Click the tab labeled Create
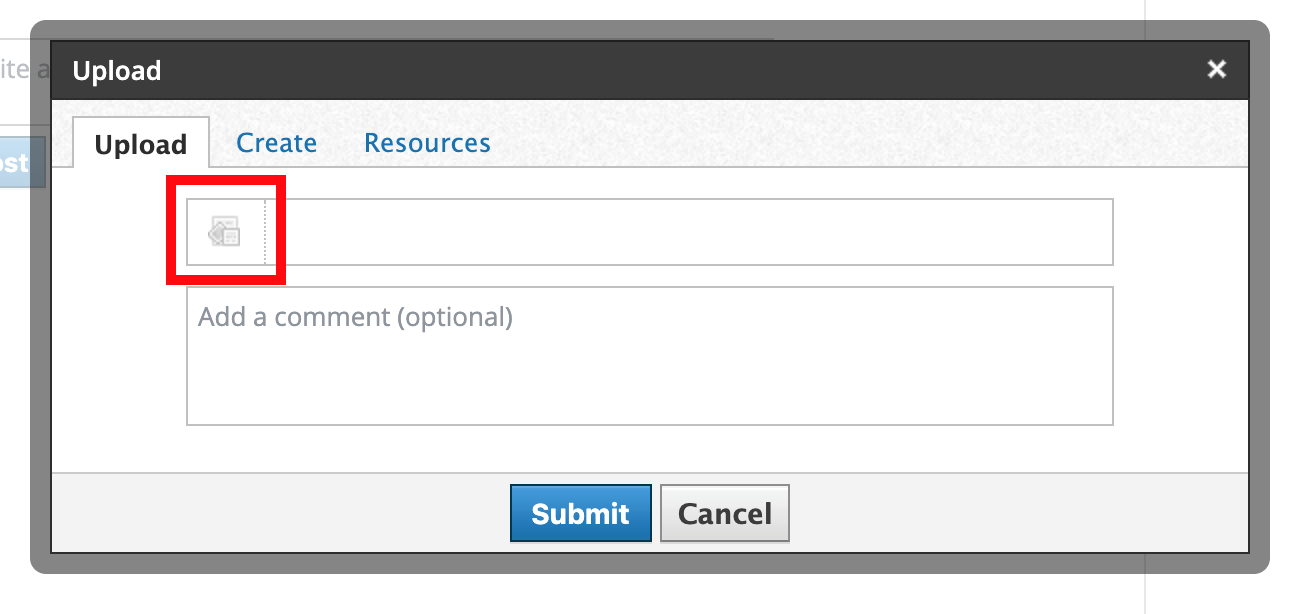The height and width of the screenshot is (614, 1304). click(x=276, y=143)
